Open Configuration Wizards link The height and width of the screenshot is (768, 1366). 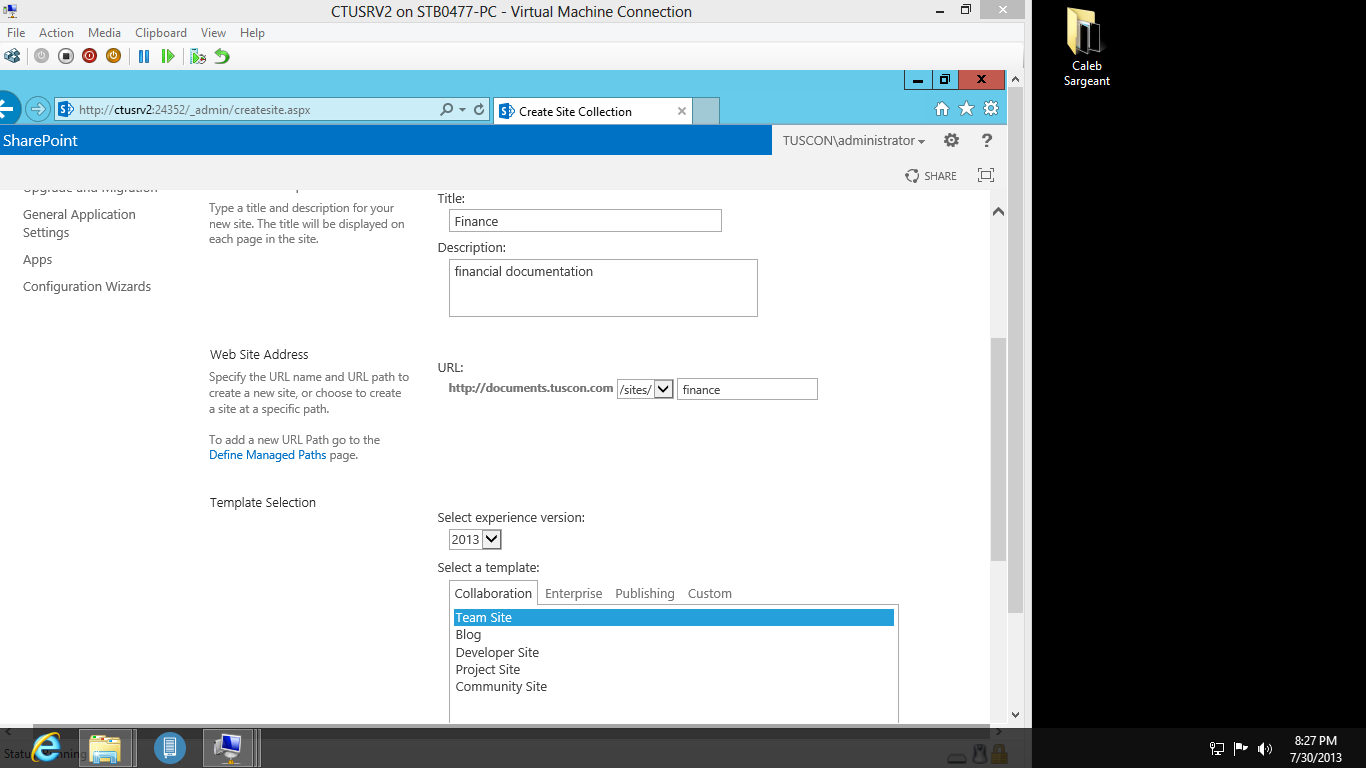click(x=87, y=287)
